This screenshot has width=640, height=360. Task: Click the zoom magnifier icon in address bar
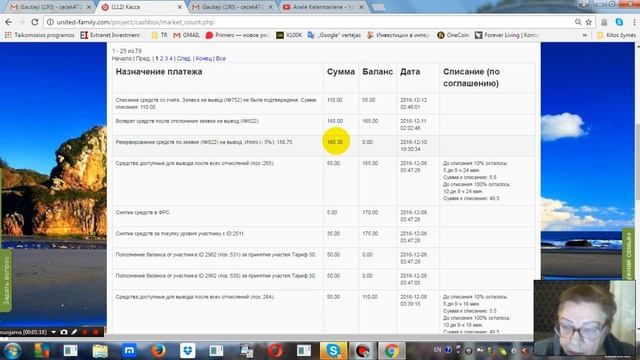point(578,22)
